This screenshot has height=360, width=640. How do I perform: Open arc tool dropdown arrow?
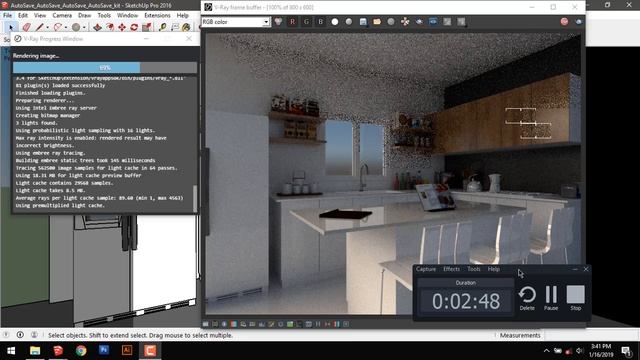(x=66, y=28)
